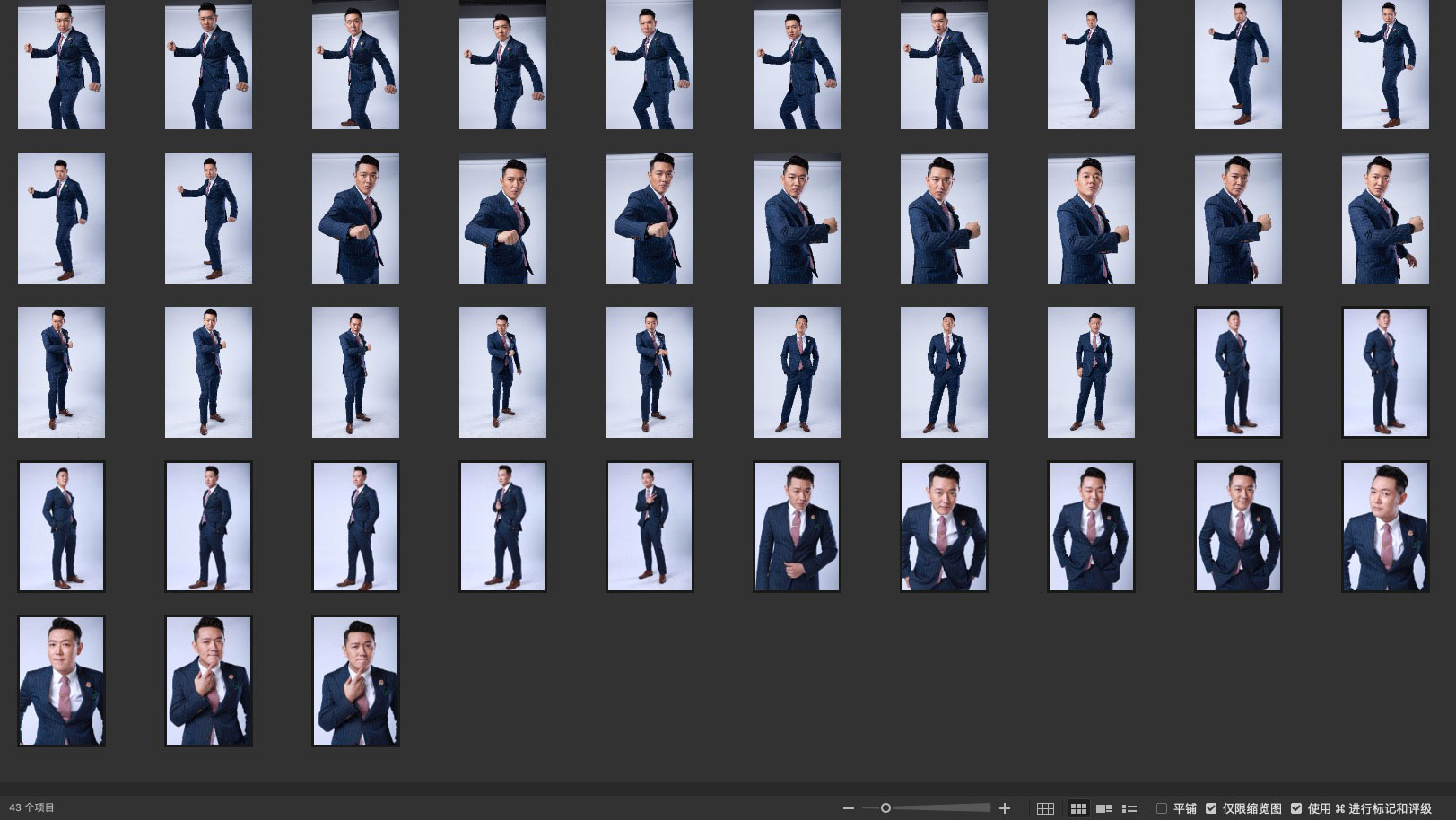Select the first thumbnail in the top row

point(61,65)
